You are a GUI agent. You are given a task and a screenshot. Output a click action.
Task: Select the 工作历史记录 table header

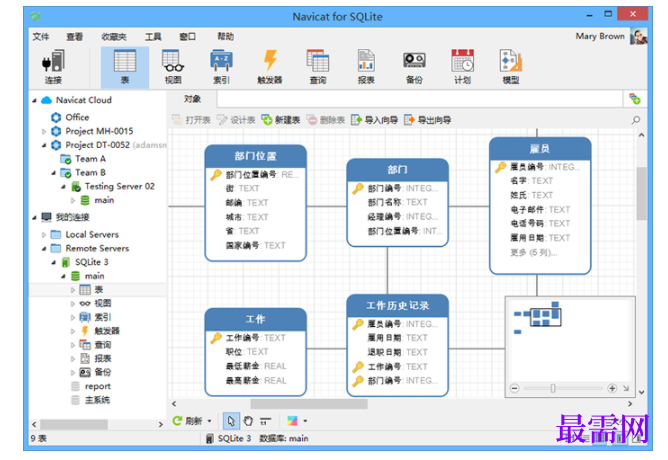coord(397,305)
